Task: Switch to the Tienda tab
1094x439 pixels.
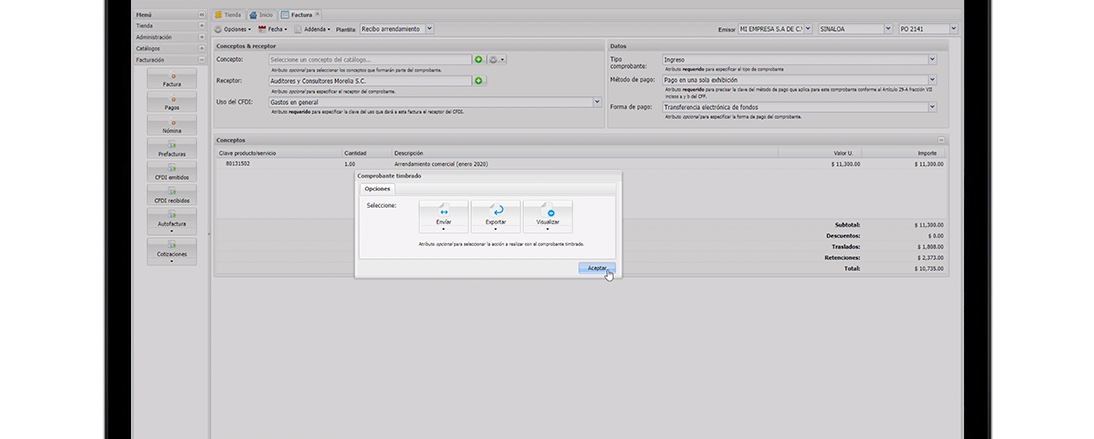Action: 228,15
